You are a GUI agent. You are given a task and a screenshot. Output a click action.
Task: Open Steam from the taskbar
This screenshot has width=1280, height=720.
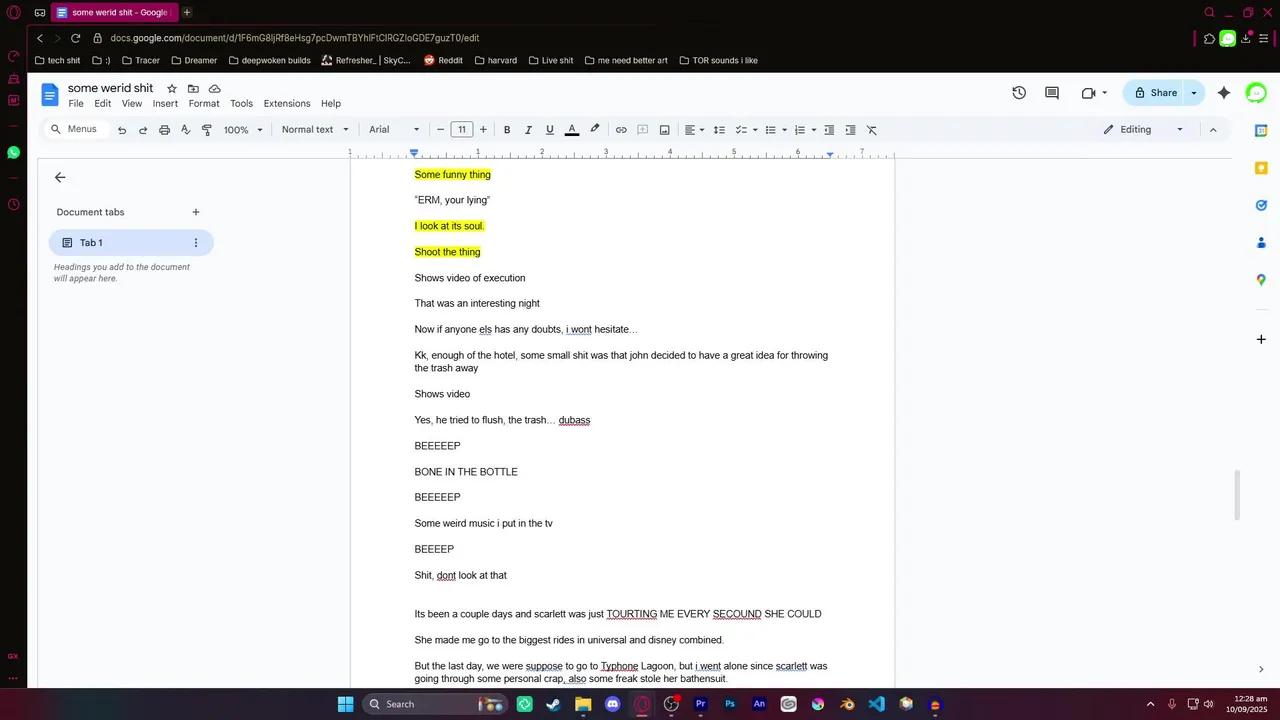(x=553, y=704)
